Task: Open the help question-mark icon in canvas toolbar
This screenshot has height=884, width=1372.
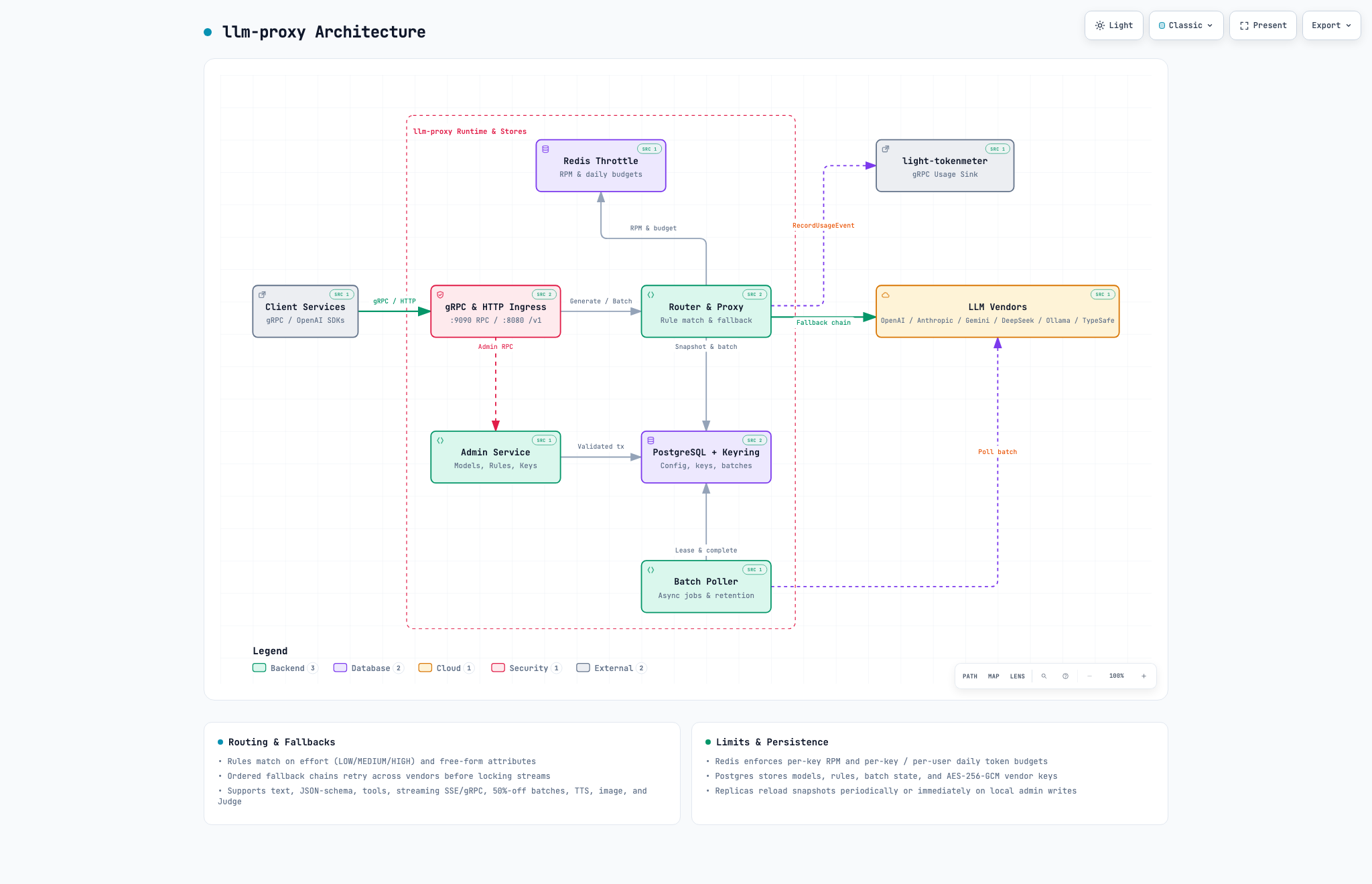Action: [x=1065, y=676]
